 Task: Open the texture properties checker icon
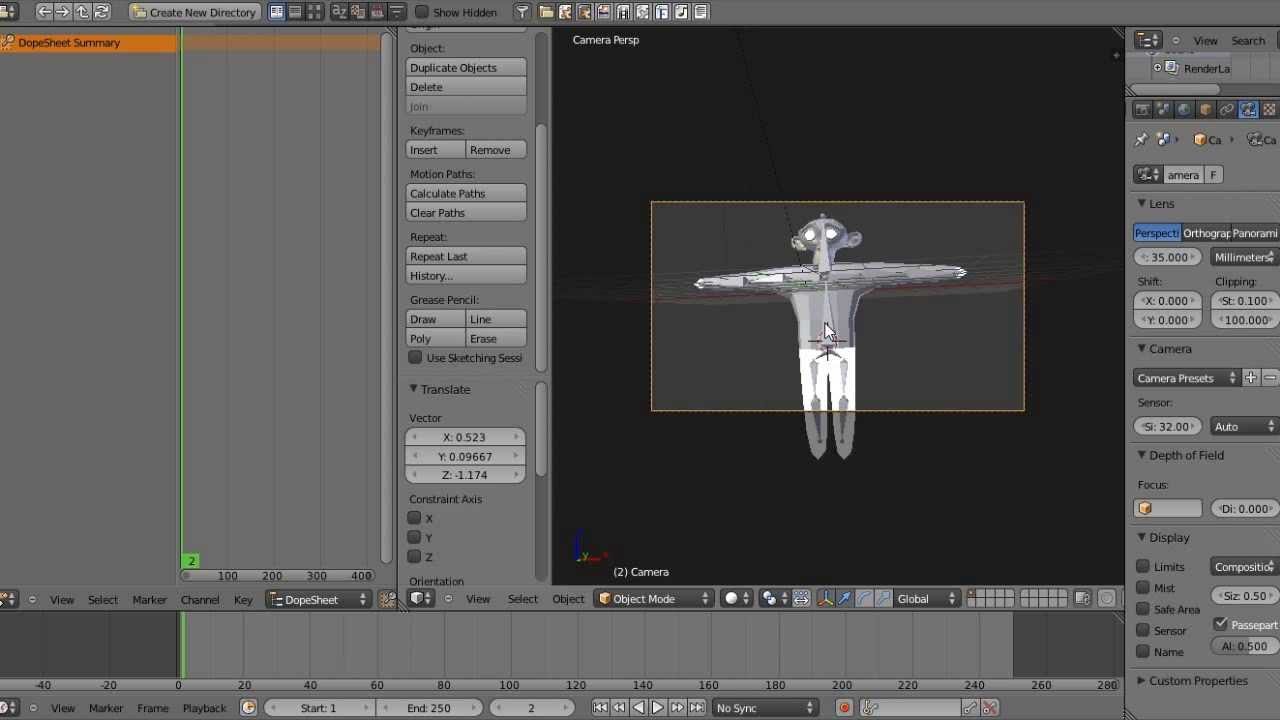[x=1270, y=109]
